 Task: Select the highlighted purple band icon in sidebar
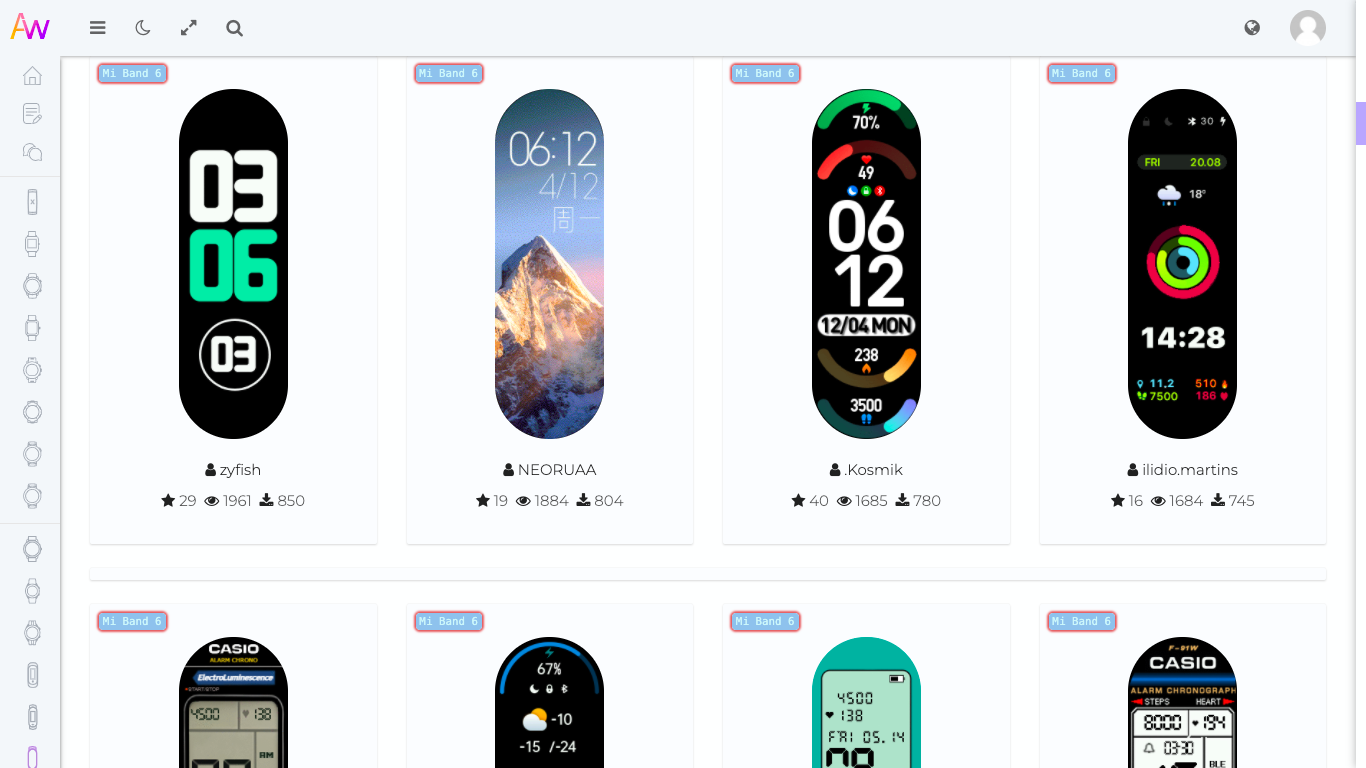tap(32, 757)
